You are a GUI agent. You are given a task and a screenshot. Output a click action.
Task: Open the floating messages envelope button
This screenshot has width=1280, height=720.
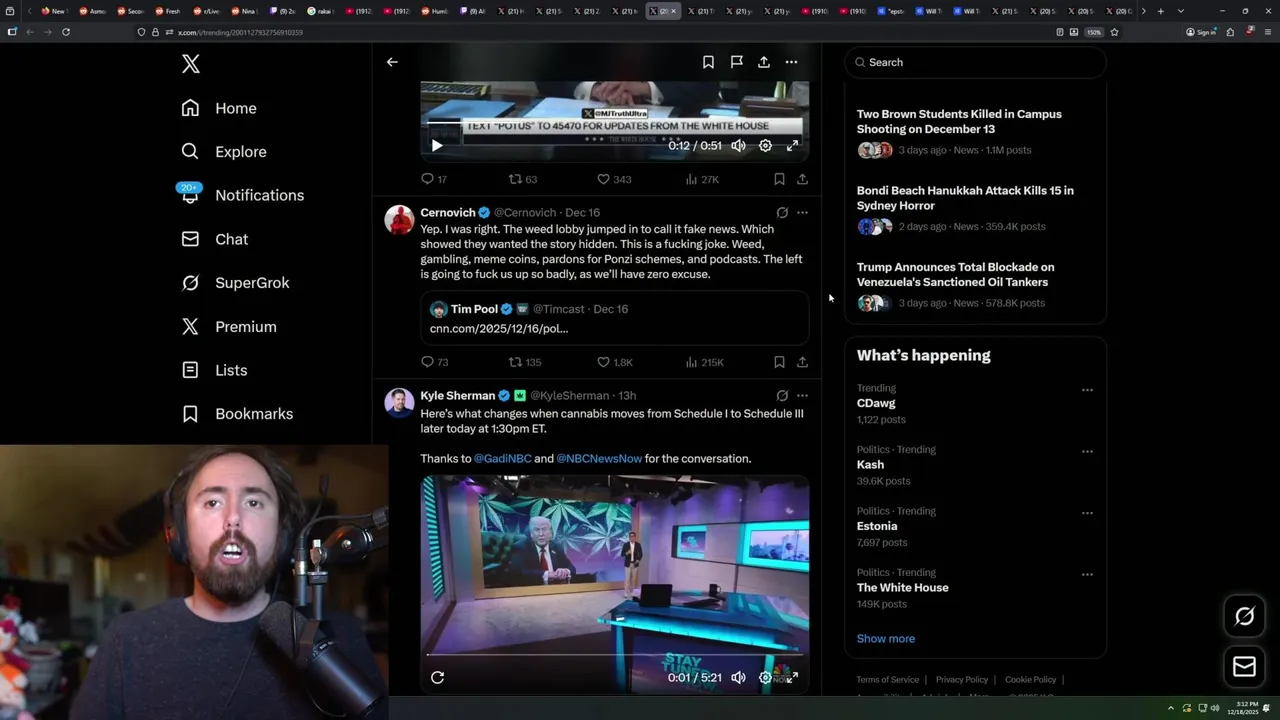1244,667
